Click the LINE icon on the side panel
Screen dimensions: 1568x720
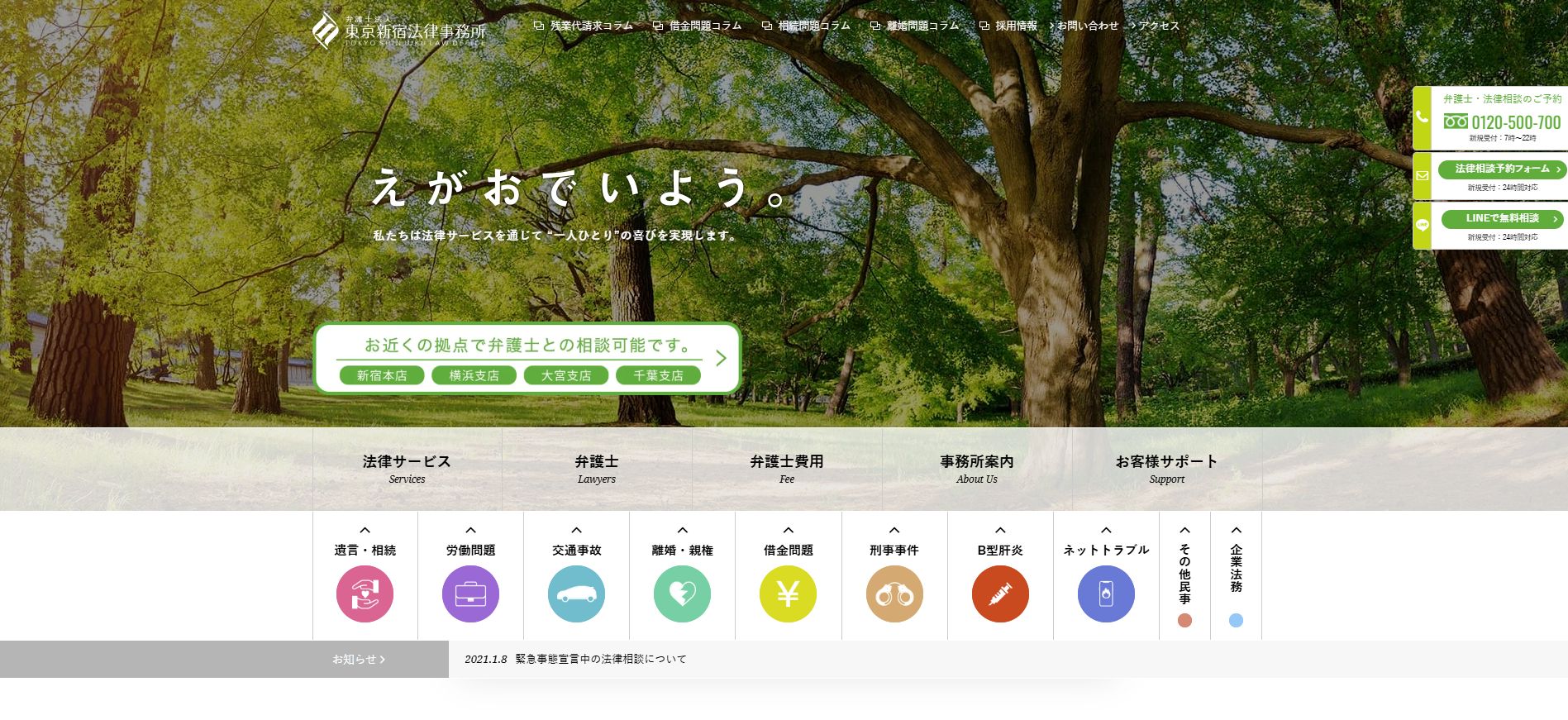click(x=1422, y=225)
